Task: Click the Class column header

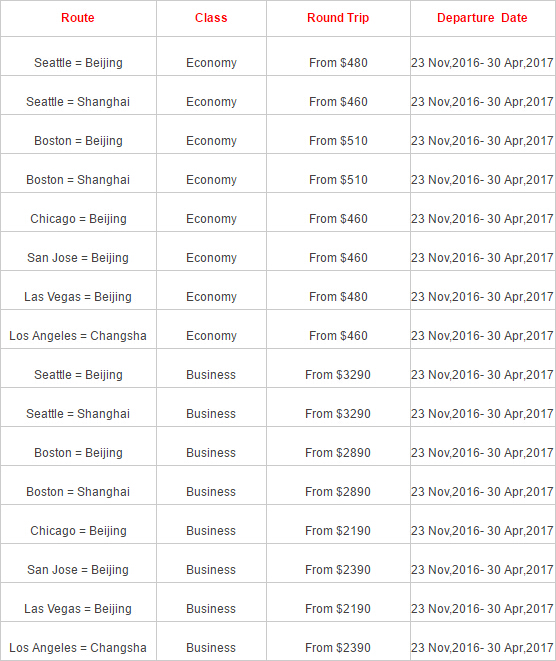Action: pos(211,18)
